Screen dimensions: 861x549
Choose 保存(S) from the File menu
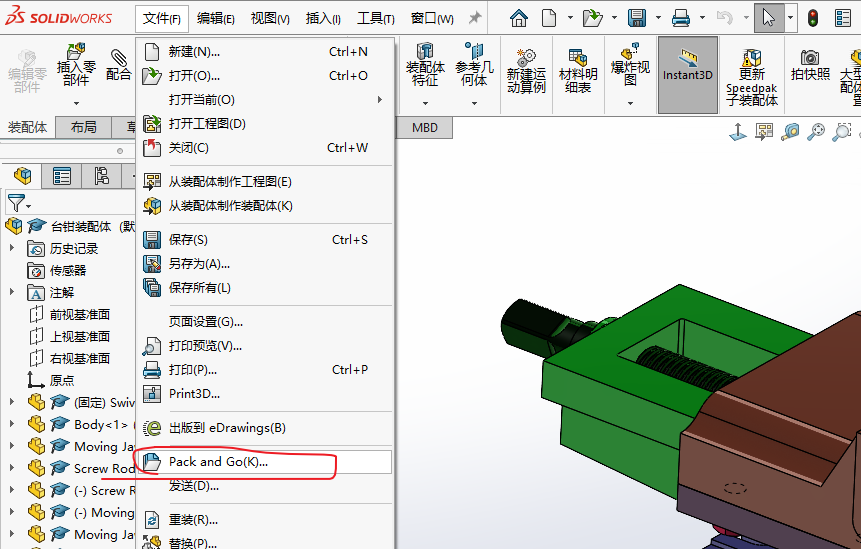(x=265, y=240)
